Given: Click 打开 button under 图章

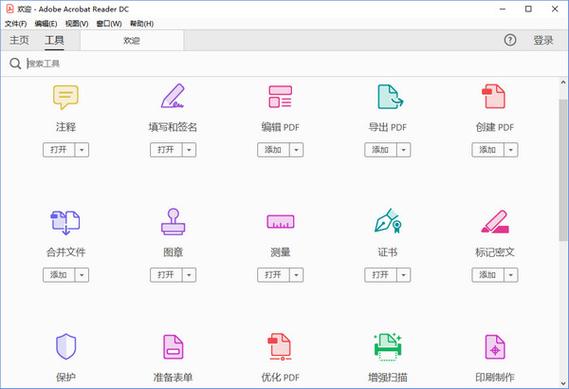Looking at the screenshot, I should (166, 275).
